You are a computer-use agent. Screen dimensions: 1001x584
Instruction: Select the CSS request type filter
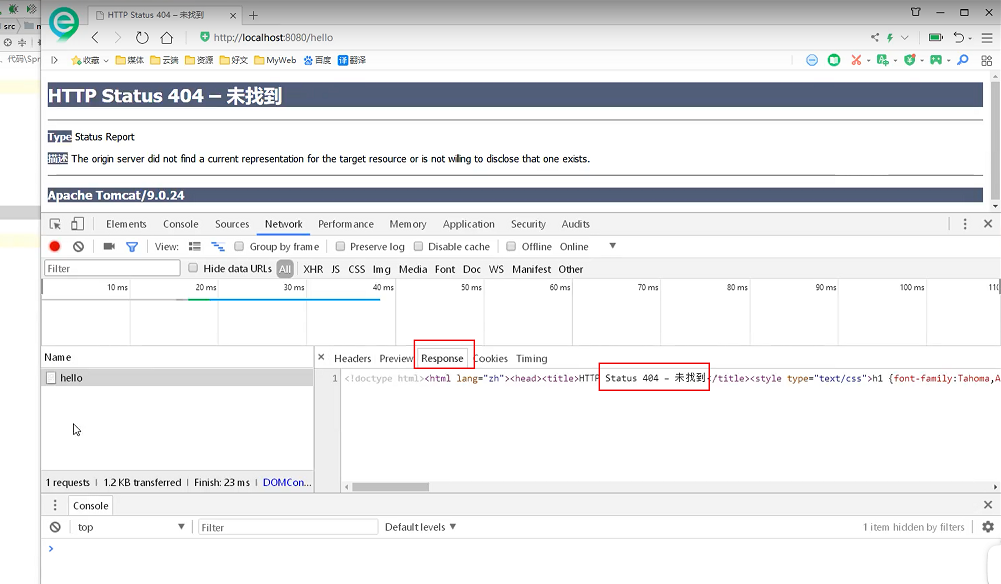pyautogui.click(x=356, y=269)
